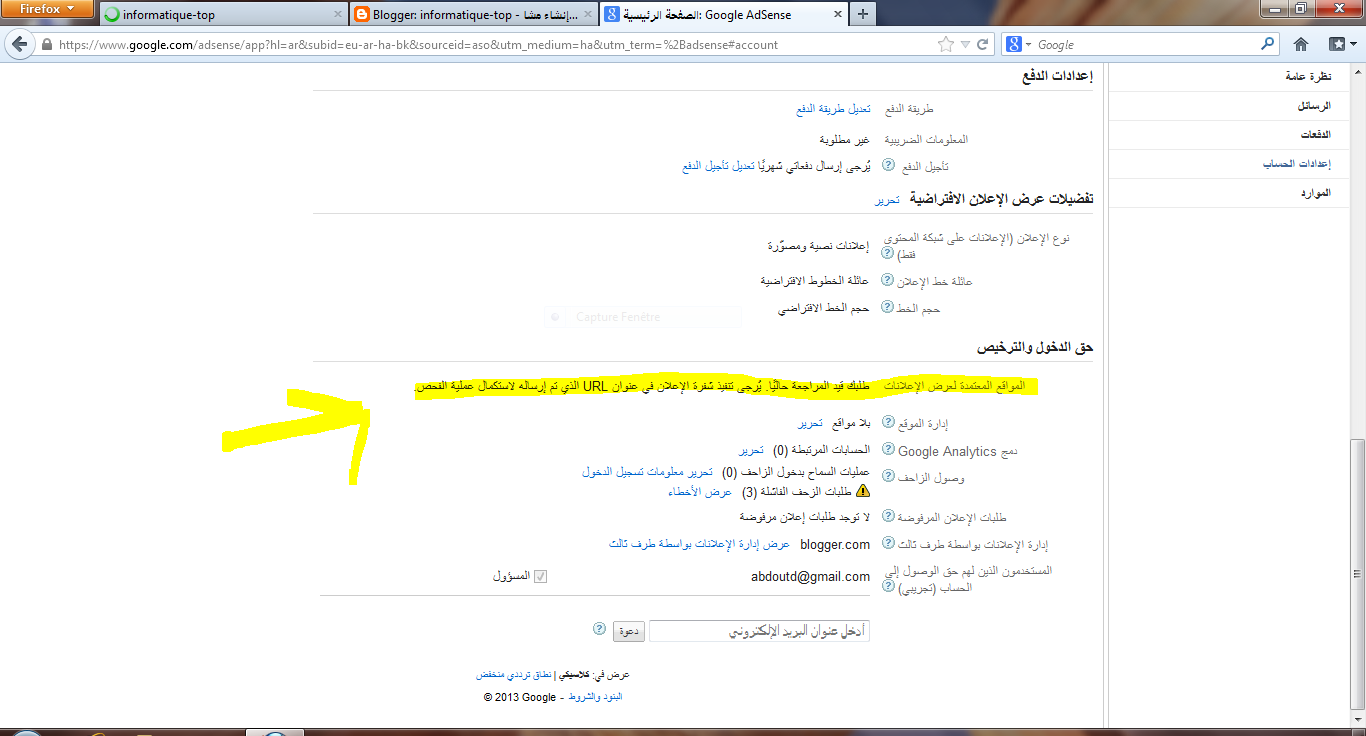Click help icon next to حجم الخط
Viewport: 1366px width, 736px height.
pos(888,308)
